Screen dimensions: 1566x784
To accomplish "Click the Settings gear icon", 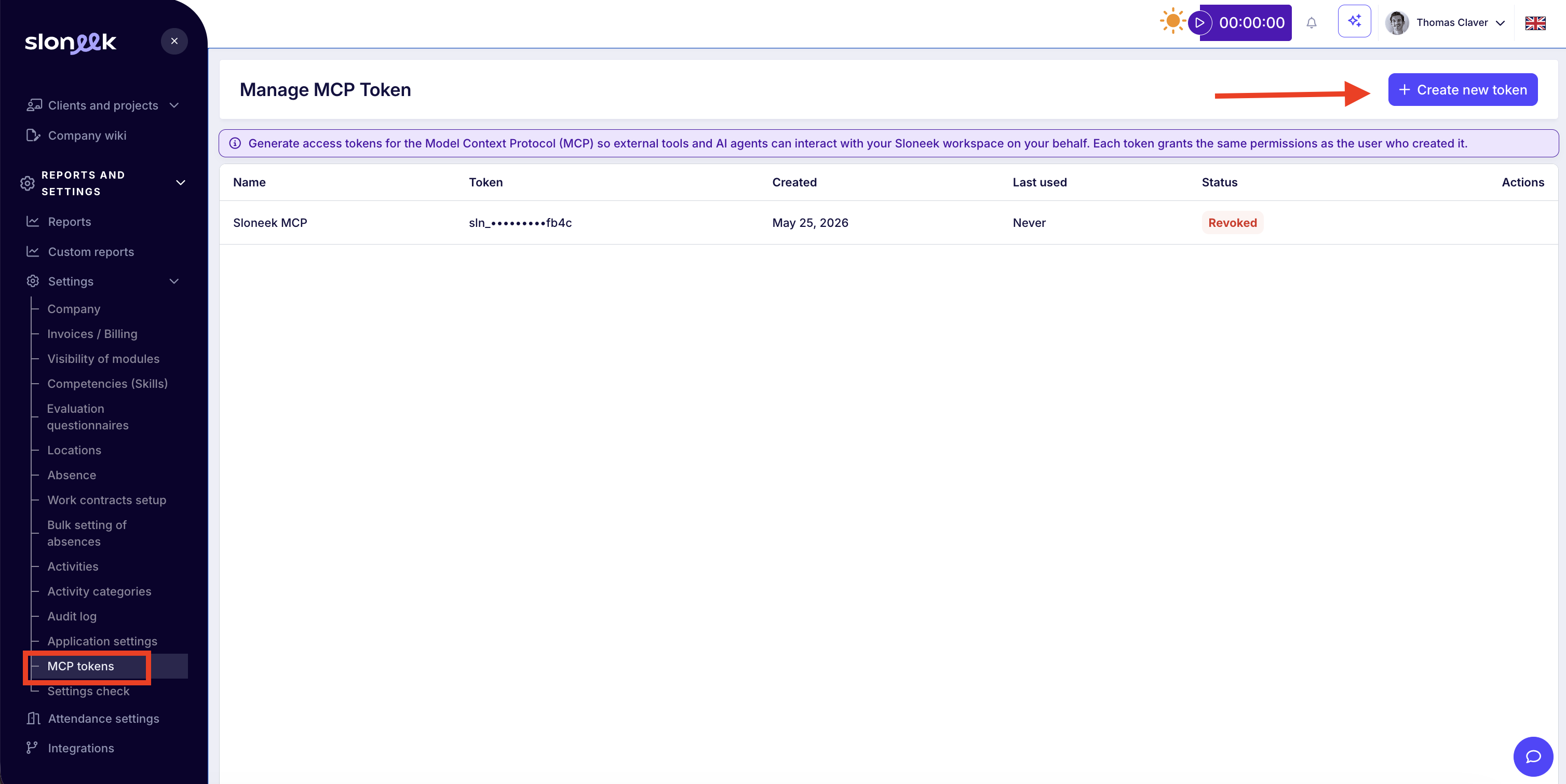I will tap(33, 281).
